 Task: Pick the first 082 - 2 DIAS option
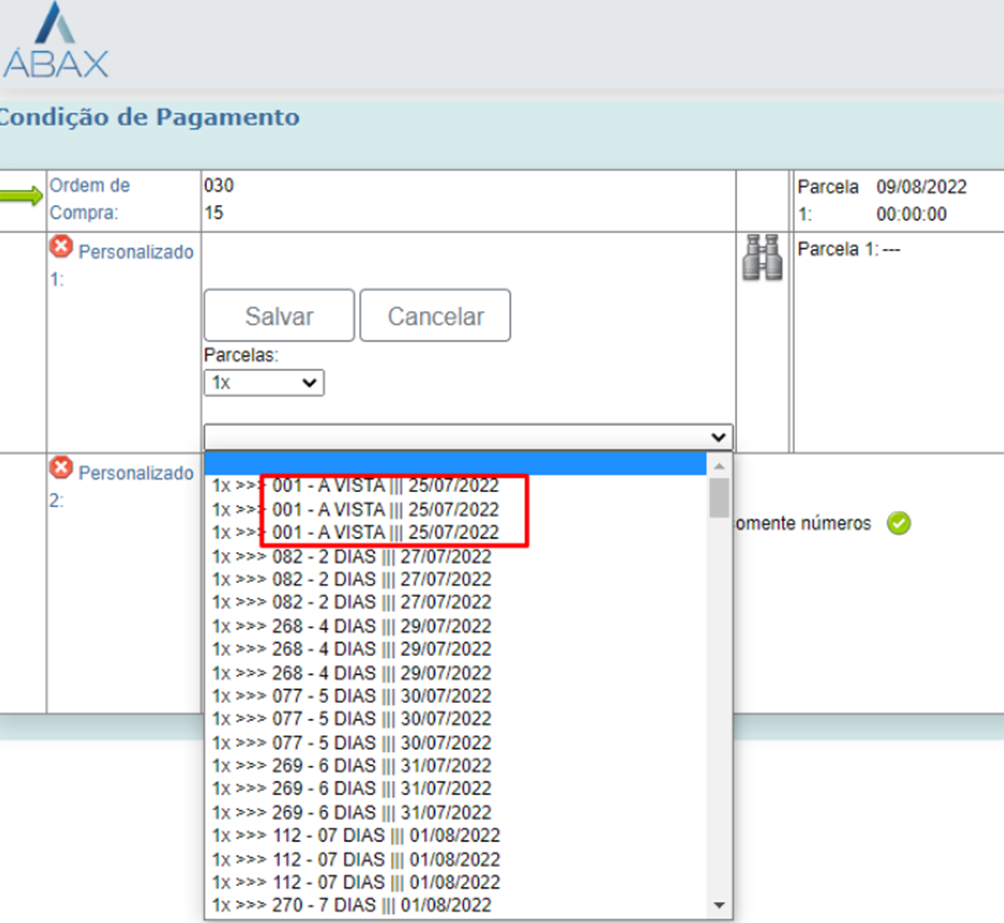click(x=351, y=556)
